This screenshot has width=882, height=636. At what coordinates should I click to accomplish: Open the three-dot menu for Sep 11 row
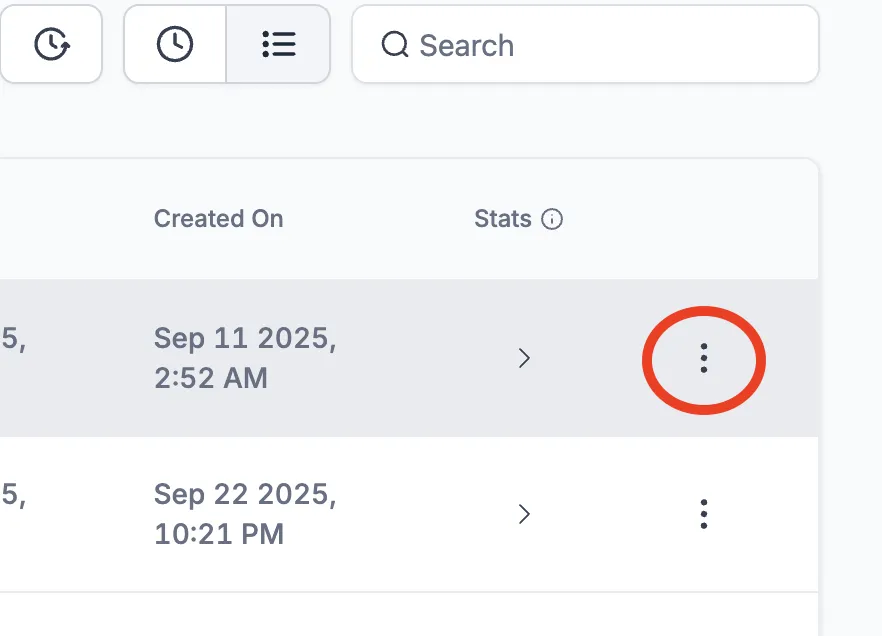pyautogui.click(x=704, y=358)
